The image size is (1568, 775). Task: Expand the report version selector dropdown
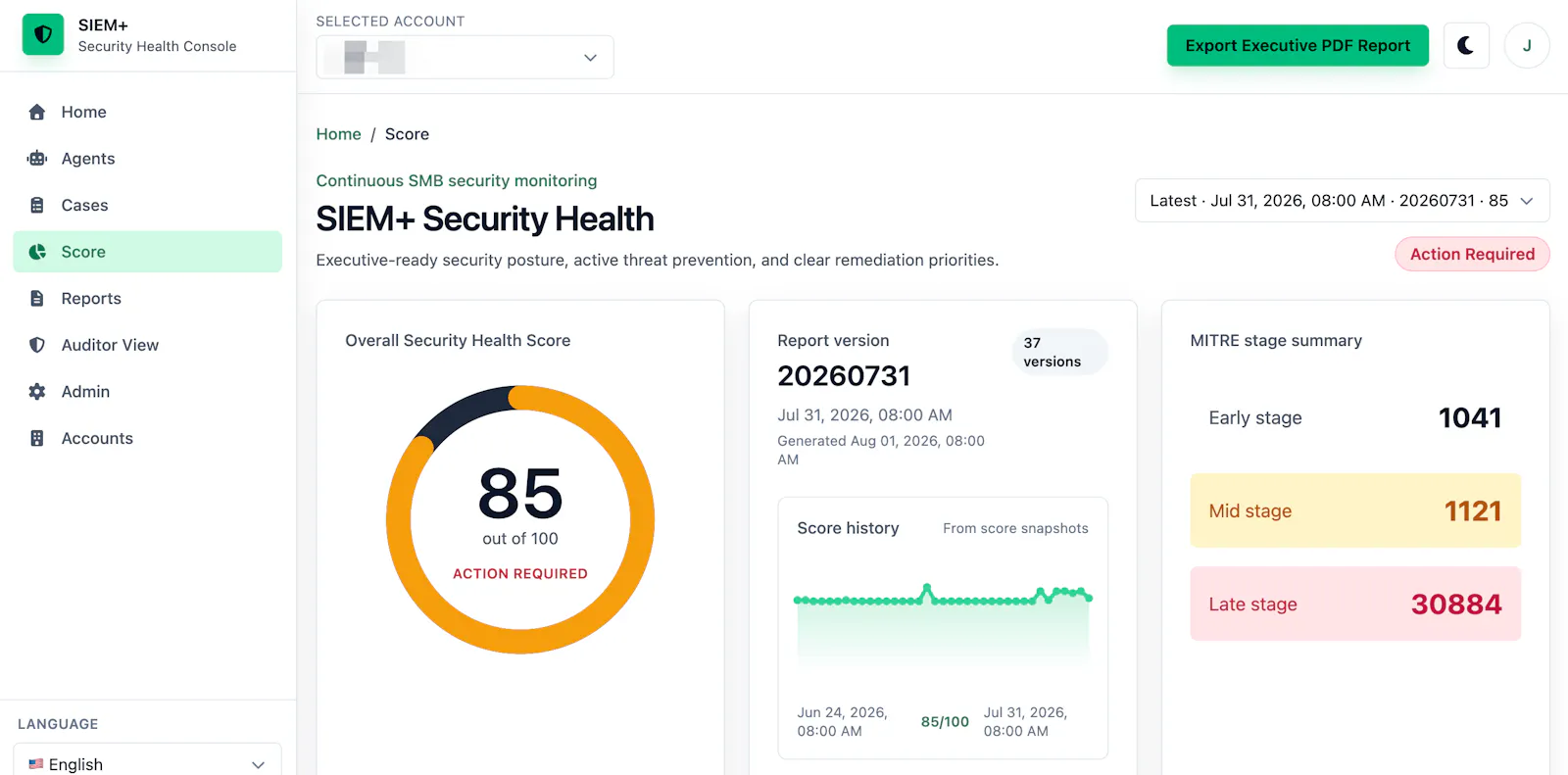(x=1343, y=201)
